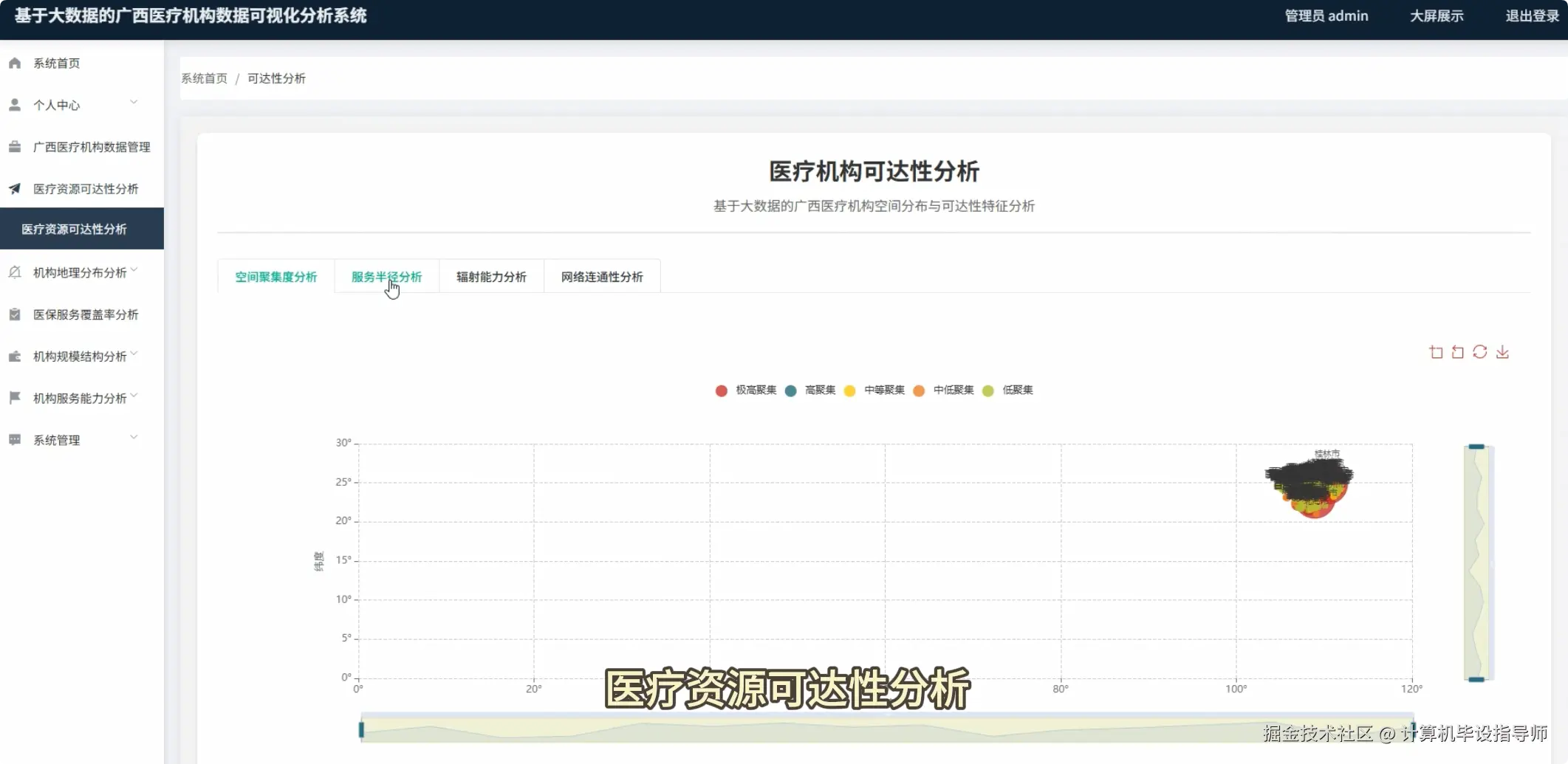The image size is (1568, 764).
Task: Expand the 机构服务能力分析 chevron
Action: tap(134, 396)
